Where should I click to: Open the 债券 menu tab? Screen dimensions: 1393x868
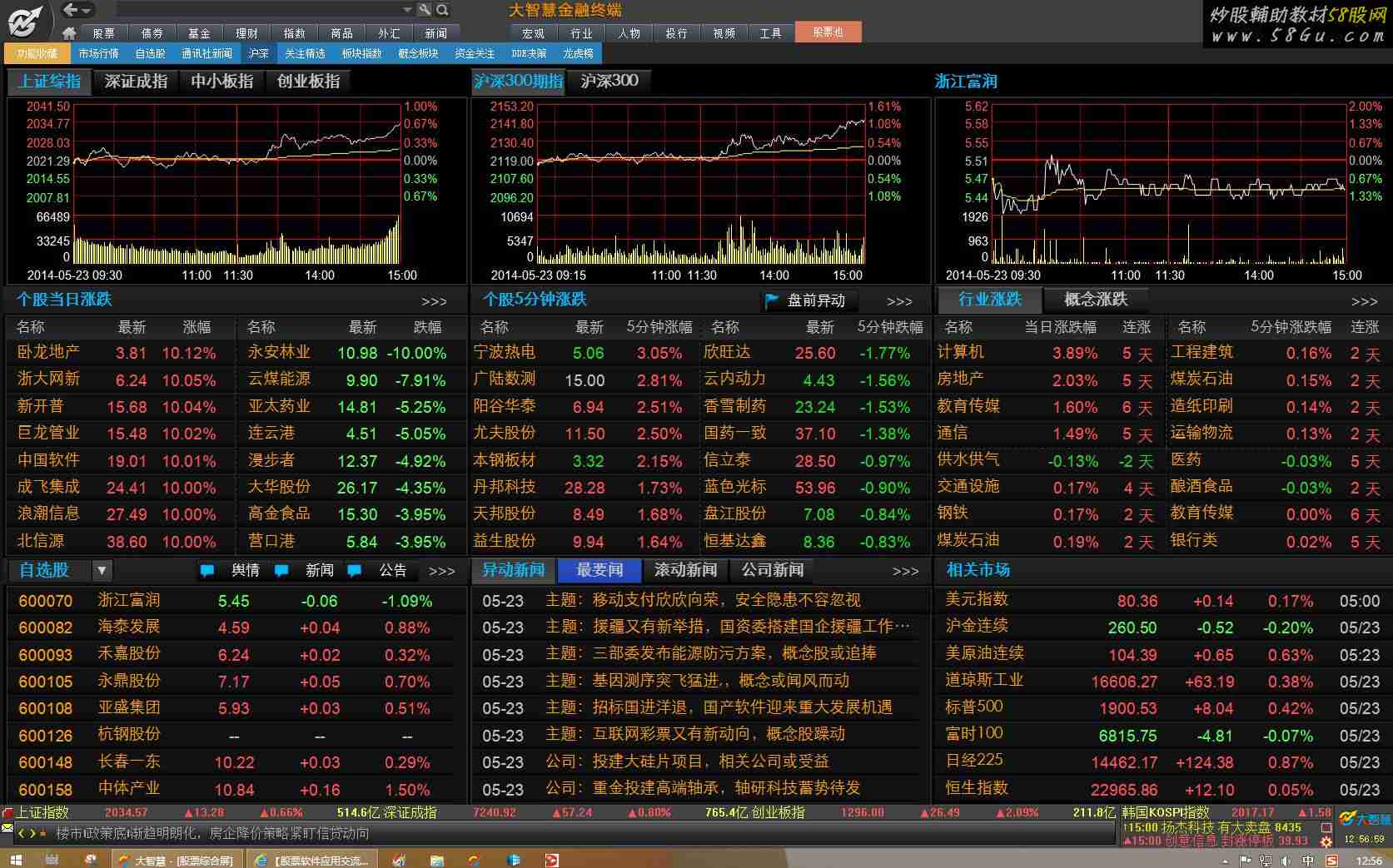[152, 33]
